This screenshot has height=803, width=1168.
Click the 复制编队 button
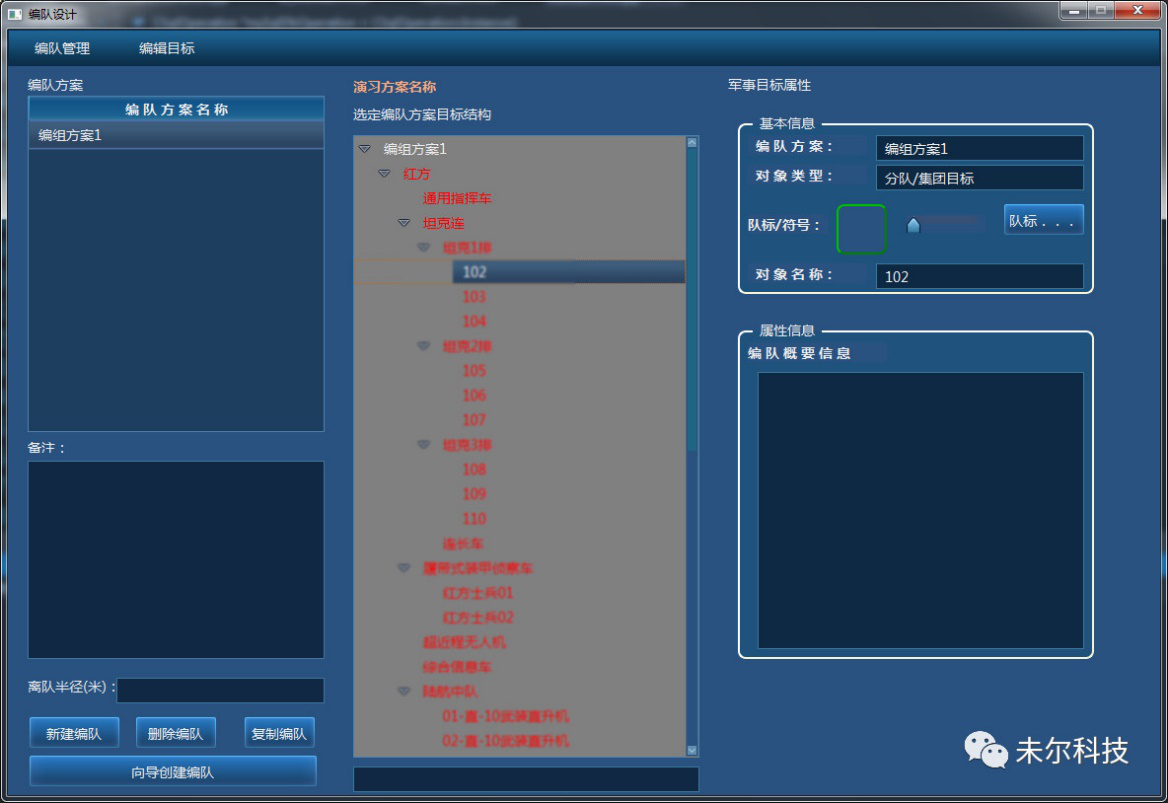[279, 734]
